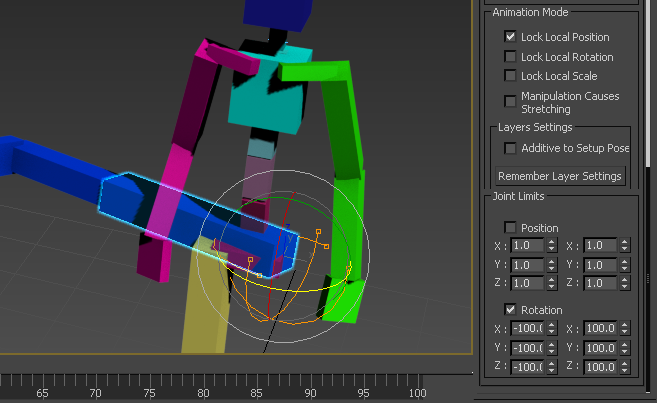Screen dimensions: 657x403
Task: Click spinner on Position Y maximum
Action: 625,265
